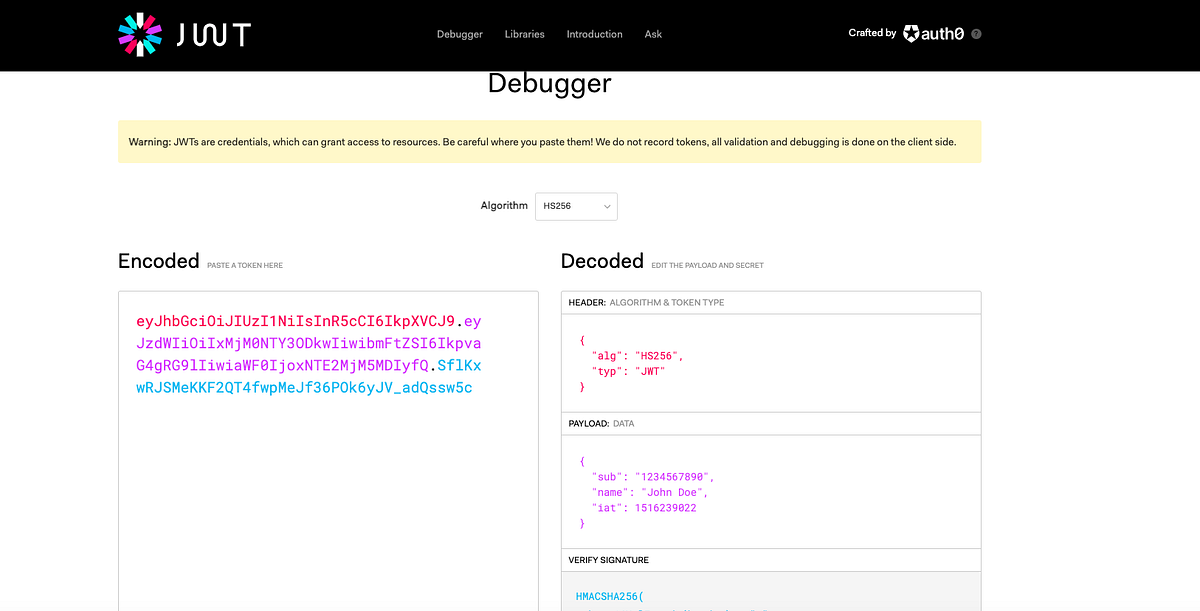Open the Libraries page
1200x611 pixels.
tap(524, 34)
